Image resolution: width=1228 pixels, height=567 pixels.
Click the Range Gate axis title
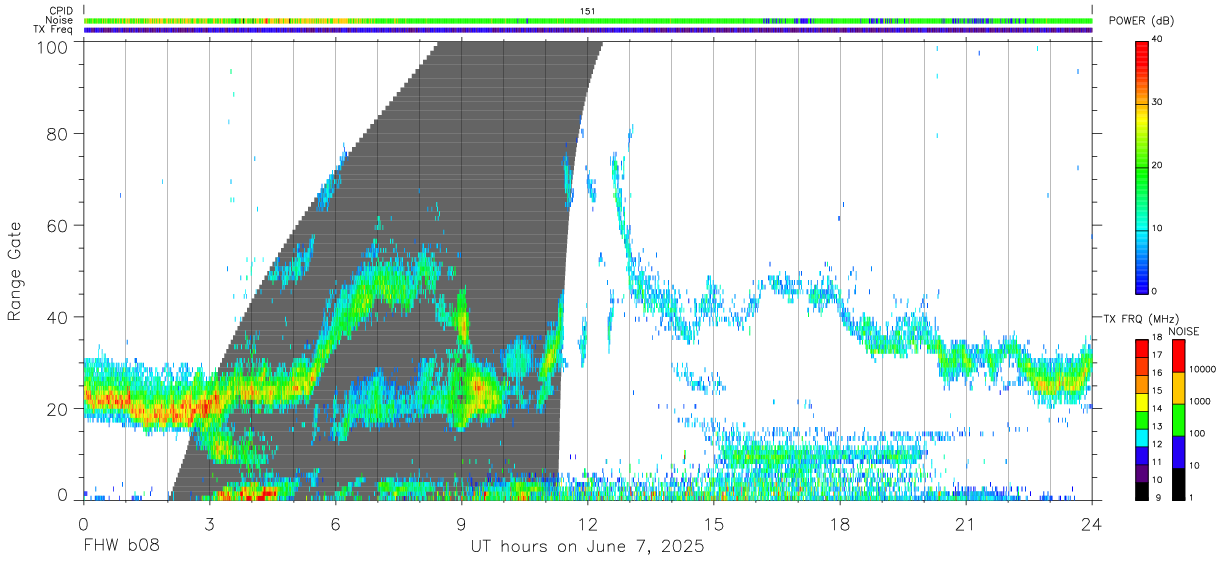(x=15, y=271)
